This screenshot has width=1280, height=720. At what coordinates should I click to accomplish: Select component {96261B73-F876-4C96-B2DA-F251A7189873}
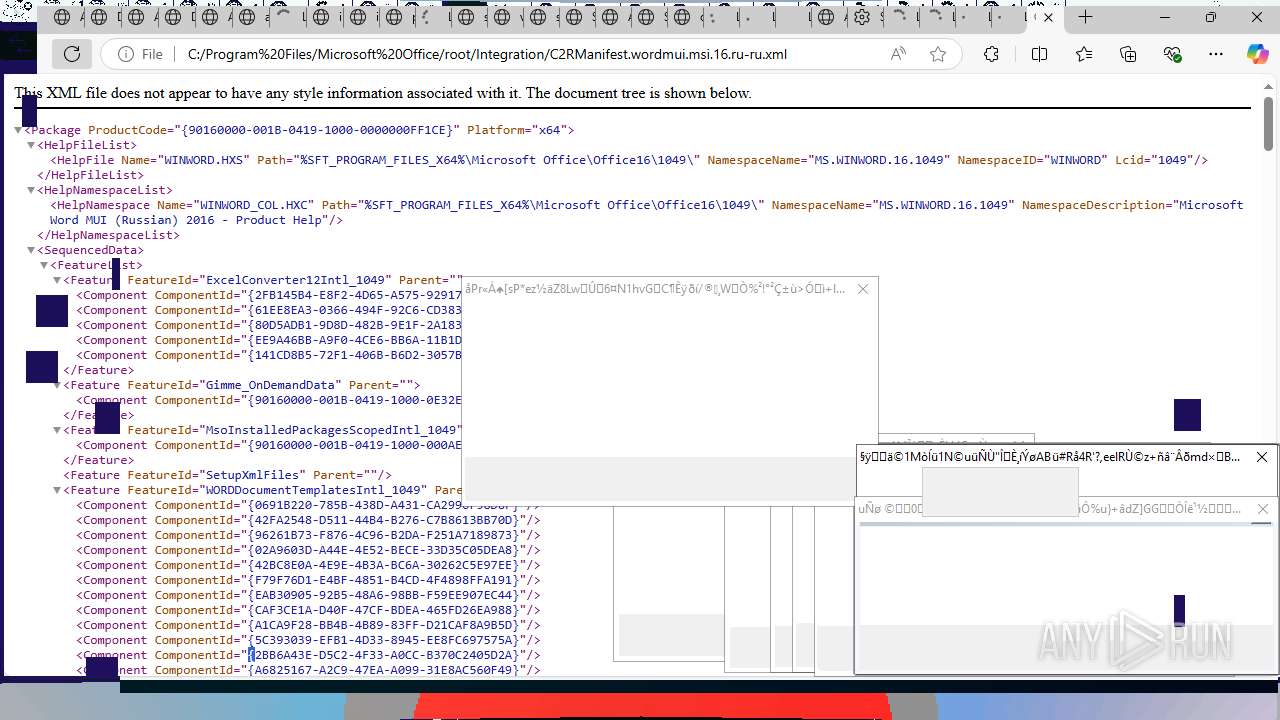pos(308,535)
